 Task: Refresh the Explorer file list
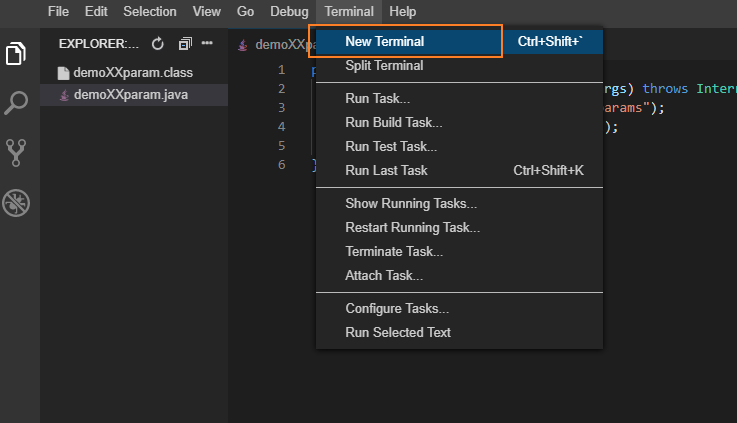point(157,44)
